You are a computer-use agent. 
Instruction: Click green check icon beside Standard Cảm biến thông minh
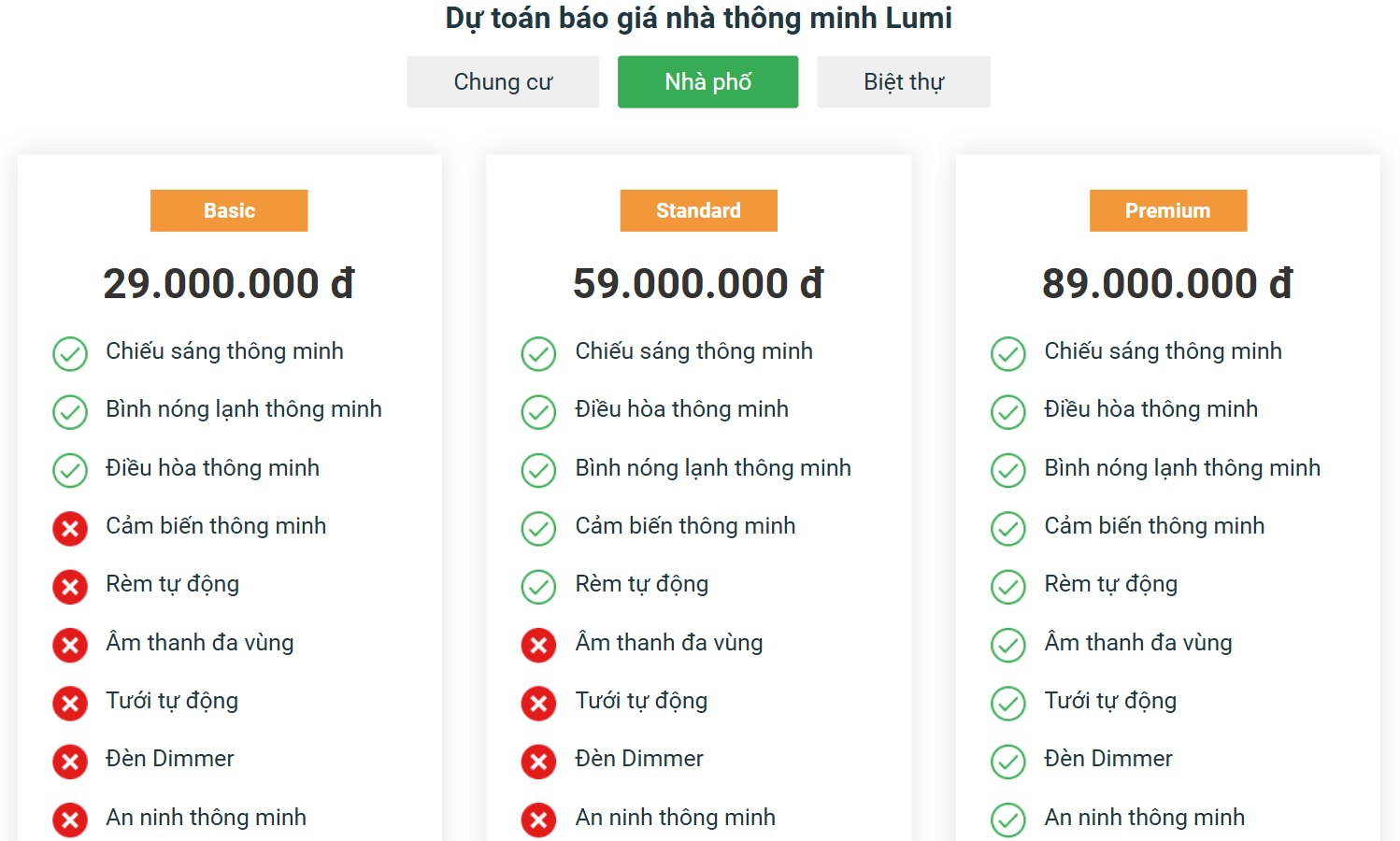538,529
